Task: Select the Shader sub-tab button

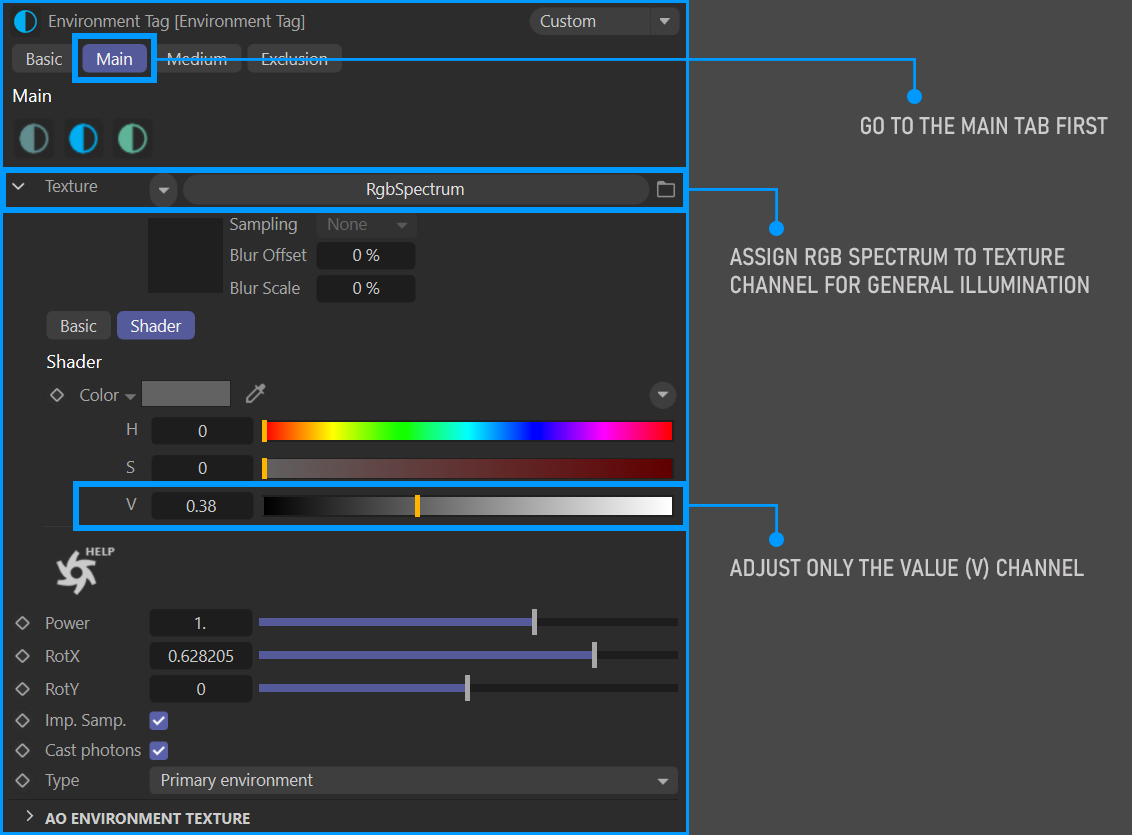Action: point(155,326)
